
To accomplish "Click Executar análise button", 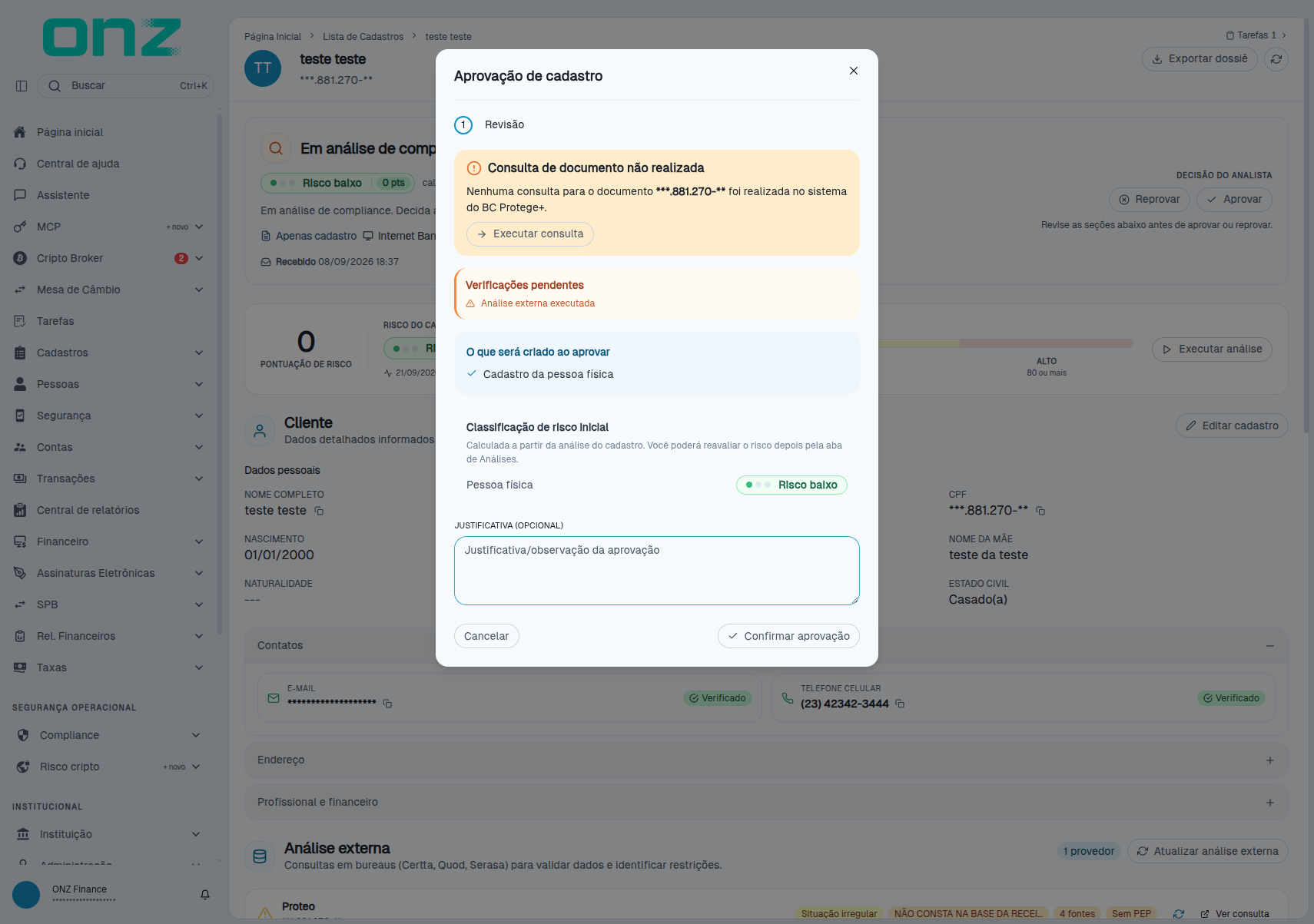I will pyautogui.click(x=1212, y=349).
